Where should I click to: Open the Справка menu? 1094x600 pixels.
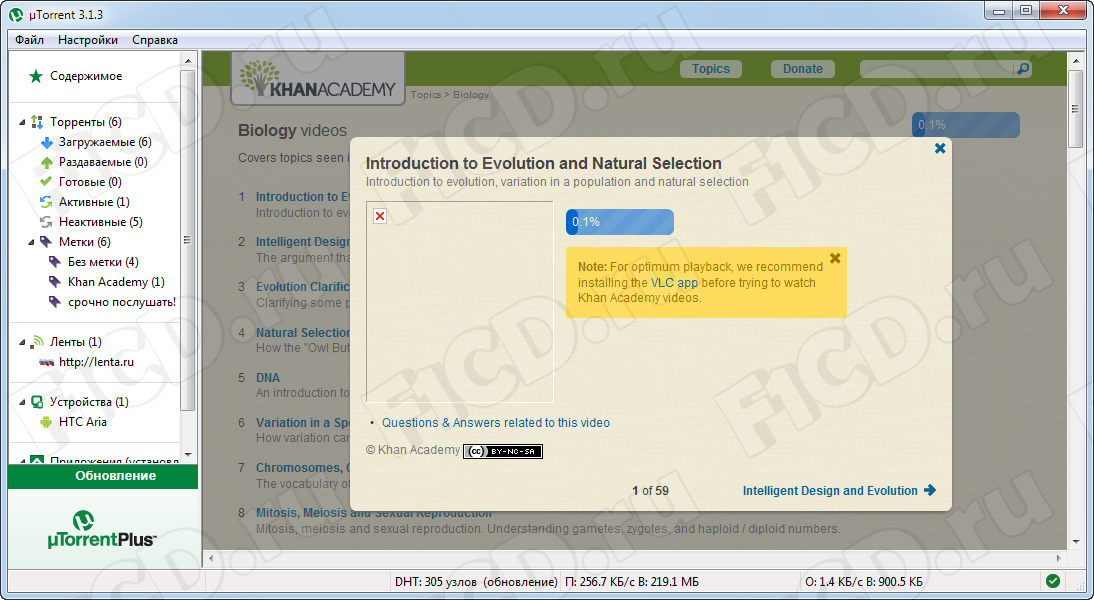(155, 40)
